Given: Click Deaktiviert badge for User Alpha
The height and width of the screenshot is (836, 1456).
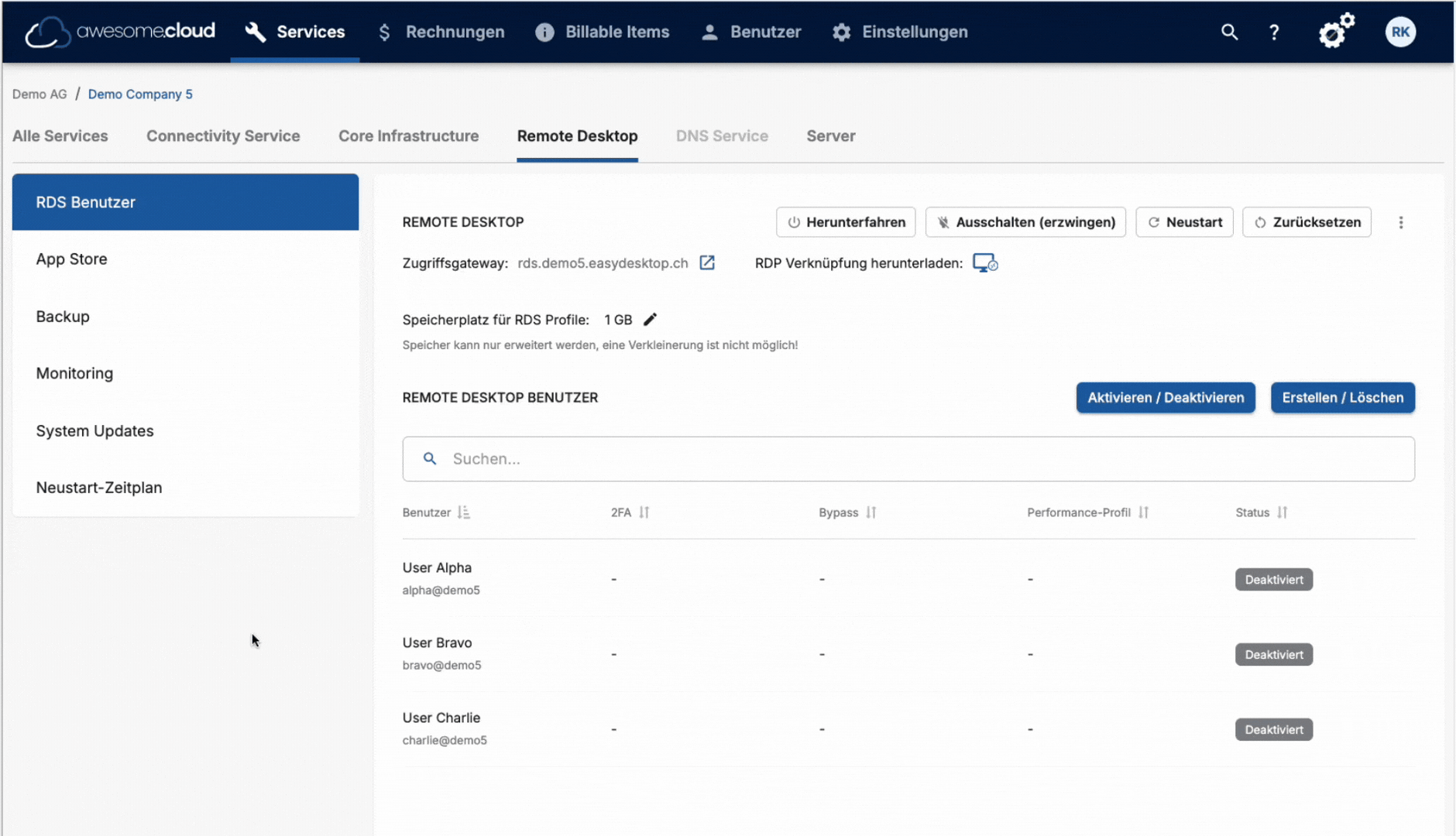Looking at the screenshot, I should [1274, 580].
